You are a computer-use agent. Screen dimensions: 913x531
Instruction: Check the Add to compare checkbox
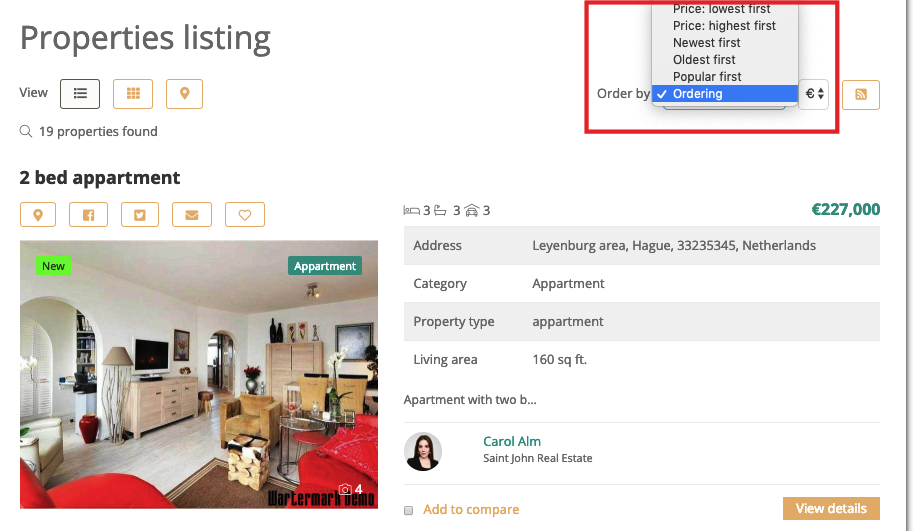(408, 510)
